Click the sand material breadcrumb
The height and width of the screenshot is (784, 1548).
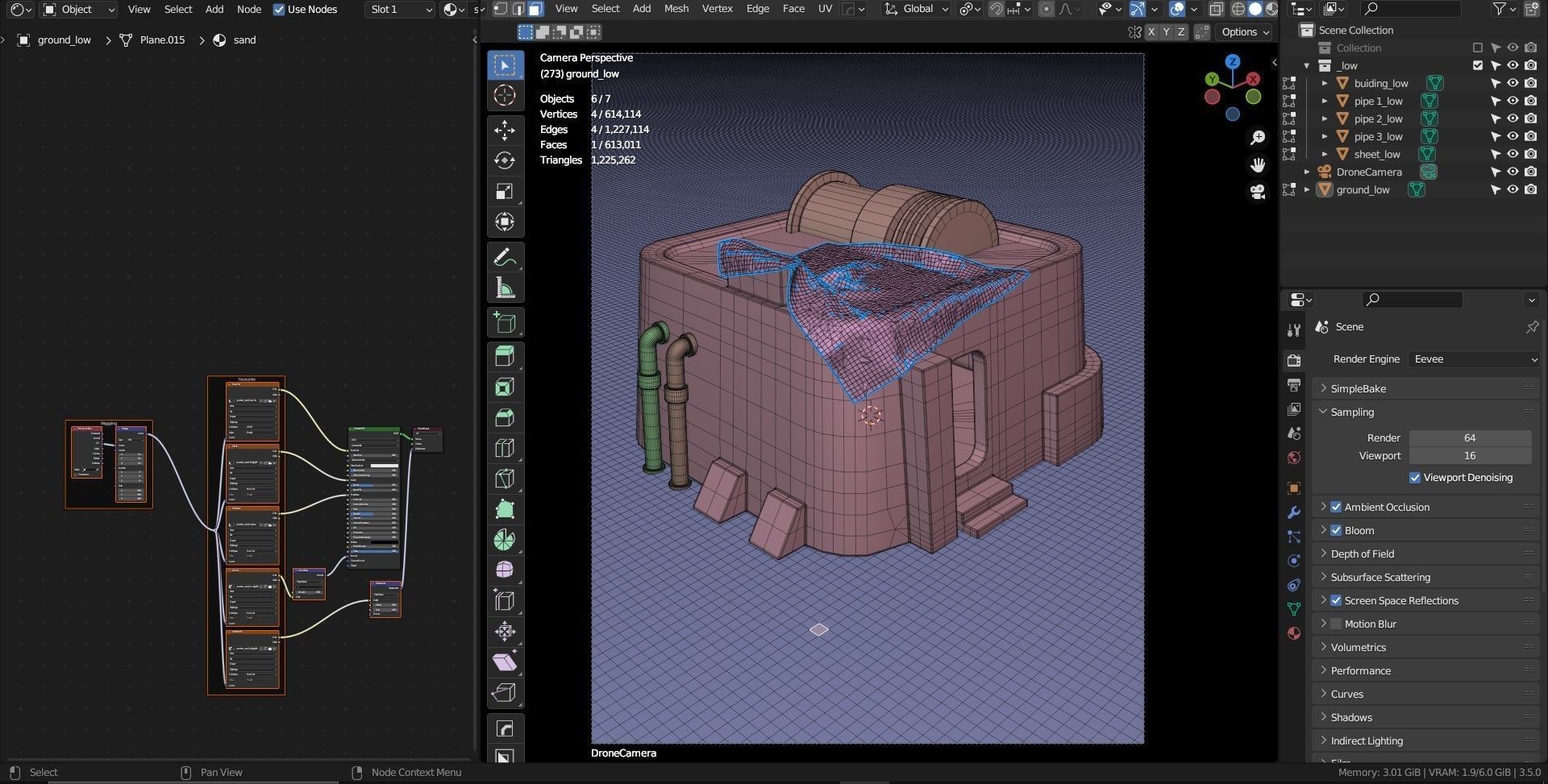click(243, 39)
